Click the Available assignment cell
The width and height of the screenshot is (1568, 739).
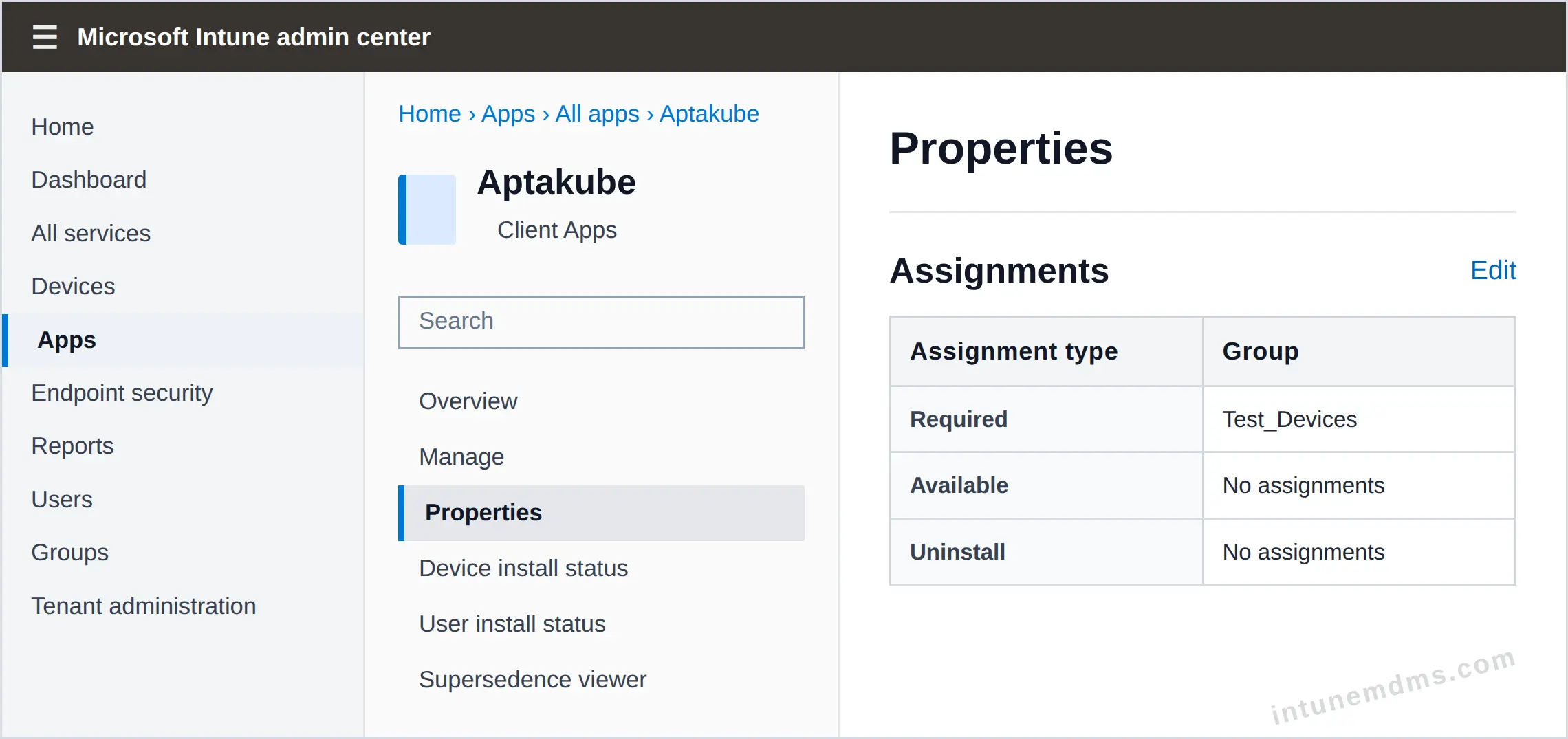(1046, 485)
